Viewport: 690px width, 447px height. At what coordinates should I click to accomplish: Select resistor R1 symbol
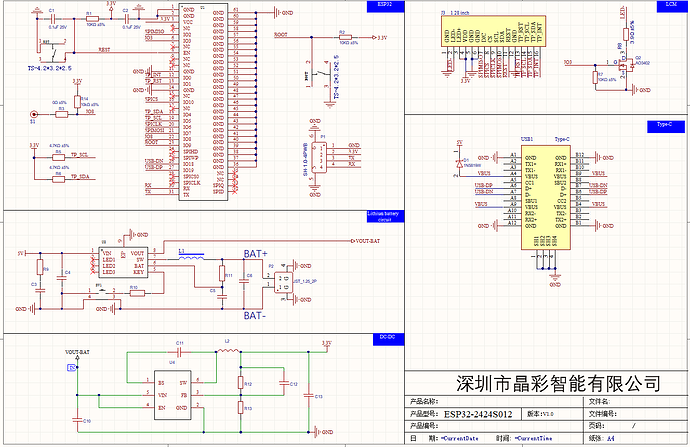(x=92, y=19)
